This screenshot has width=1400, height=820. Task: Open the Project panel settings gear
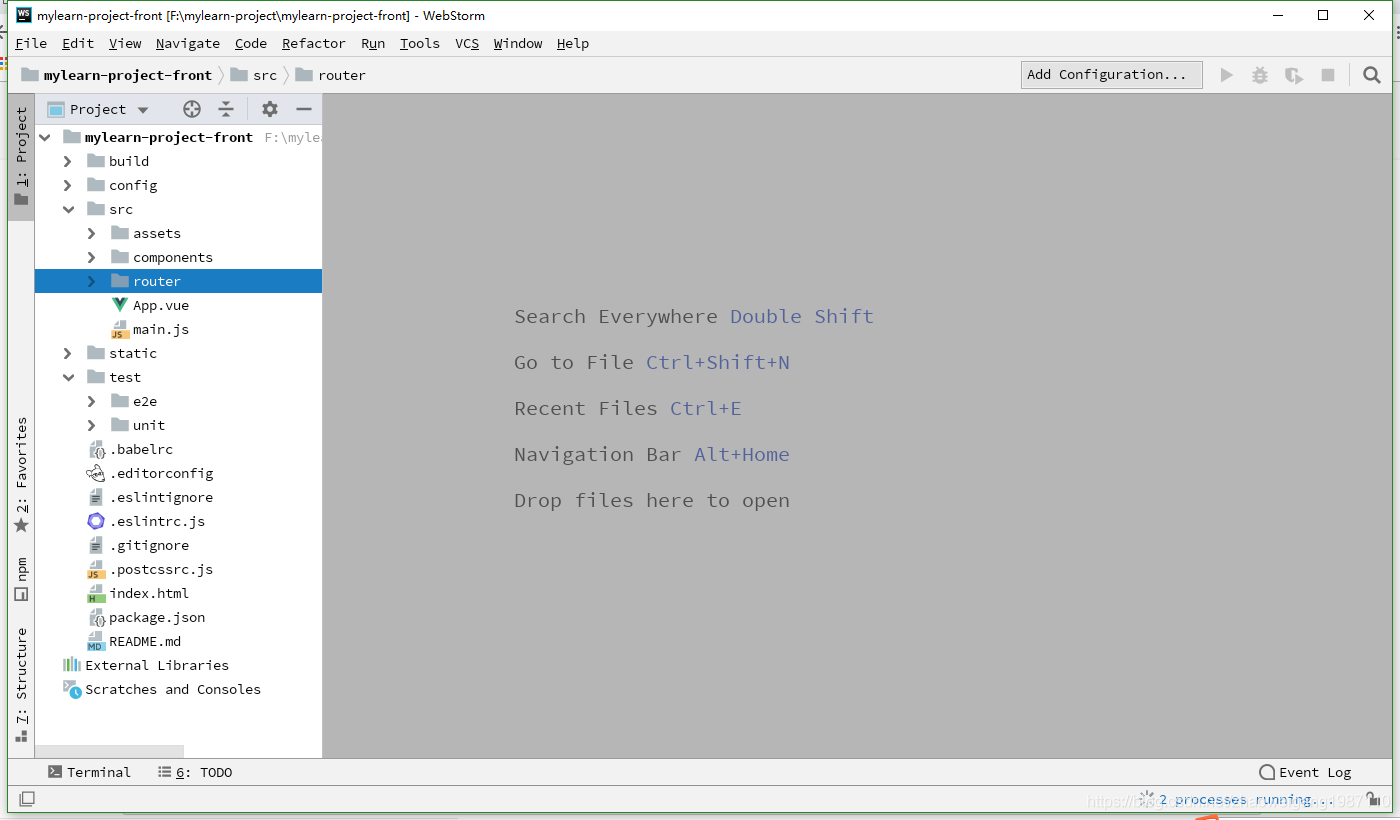tap(269, 109)
